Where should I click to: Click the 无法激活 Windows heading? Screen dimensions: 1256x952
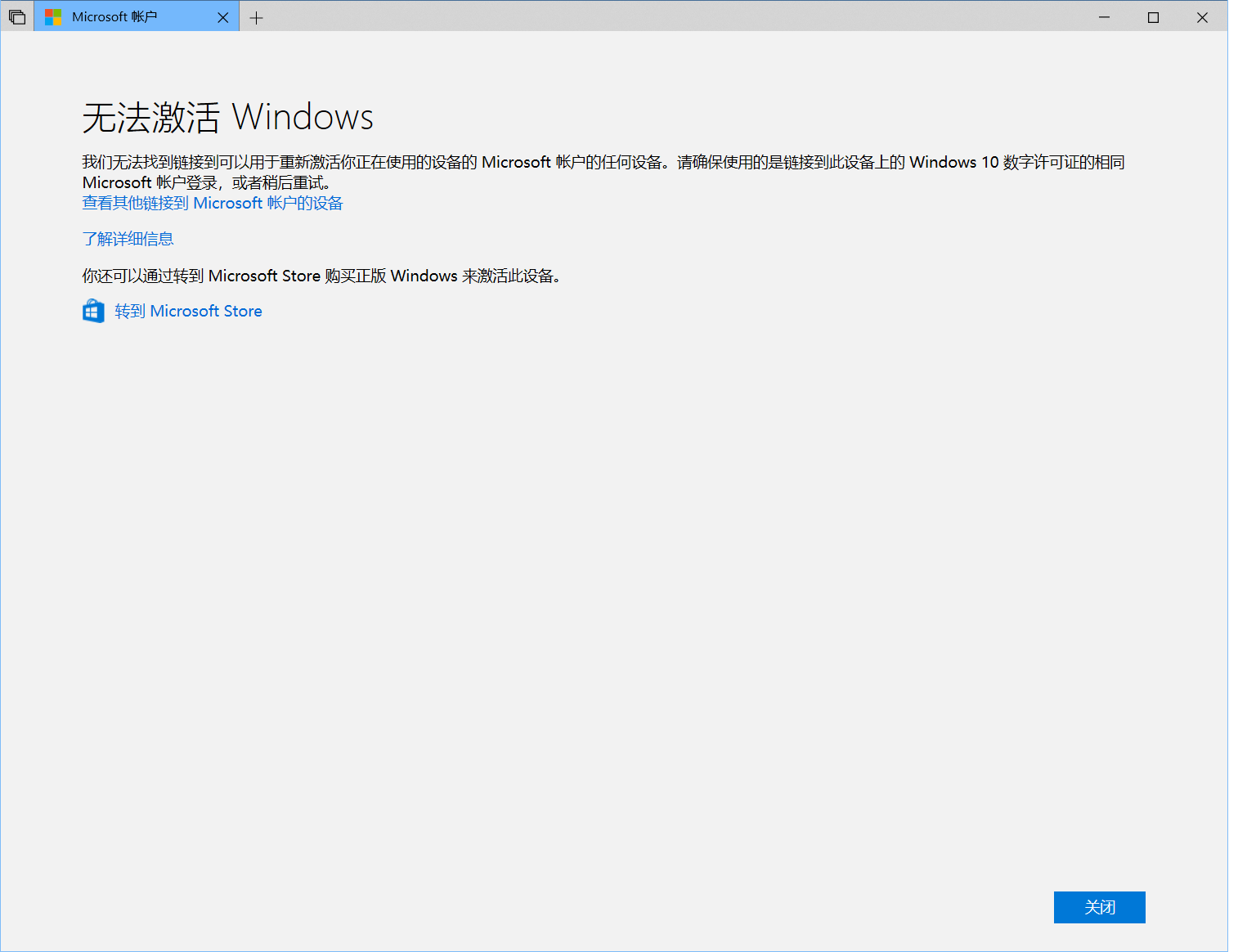(x=227, y=117)
